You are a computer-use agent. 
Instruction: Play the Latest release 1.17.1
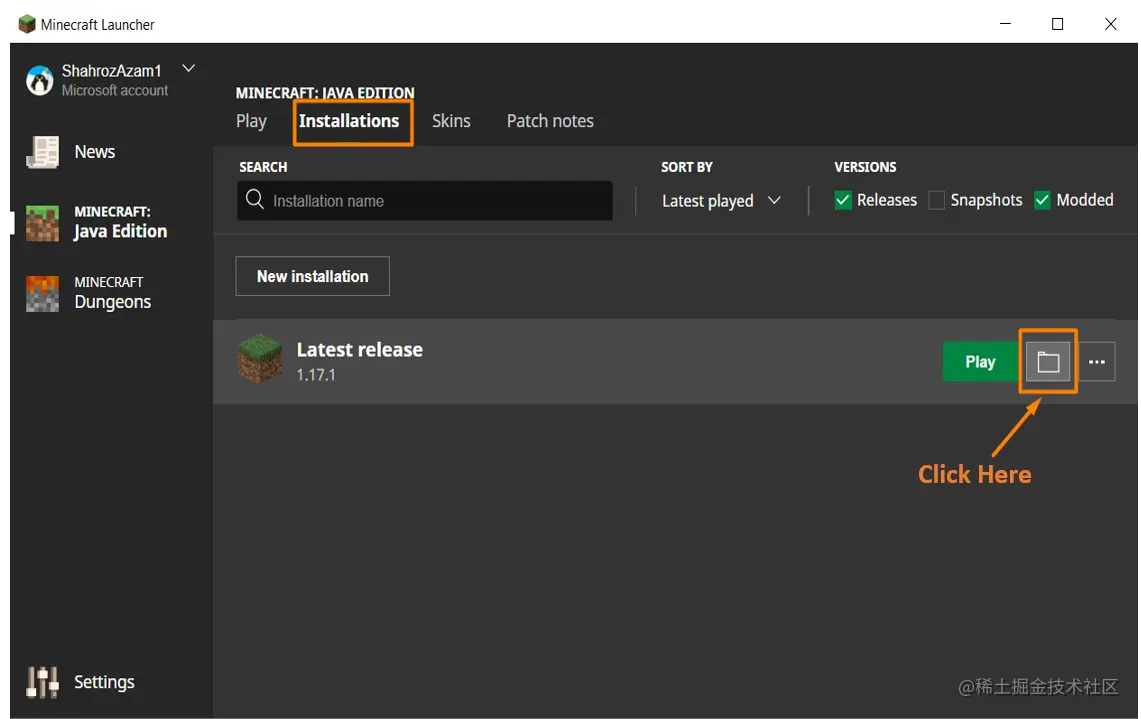979,362
